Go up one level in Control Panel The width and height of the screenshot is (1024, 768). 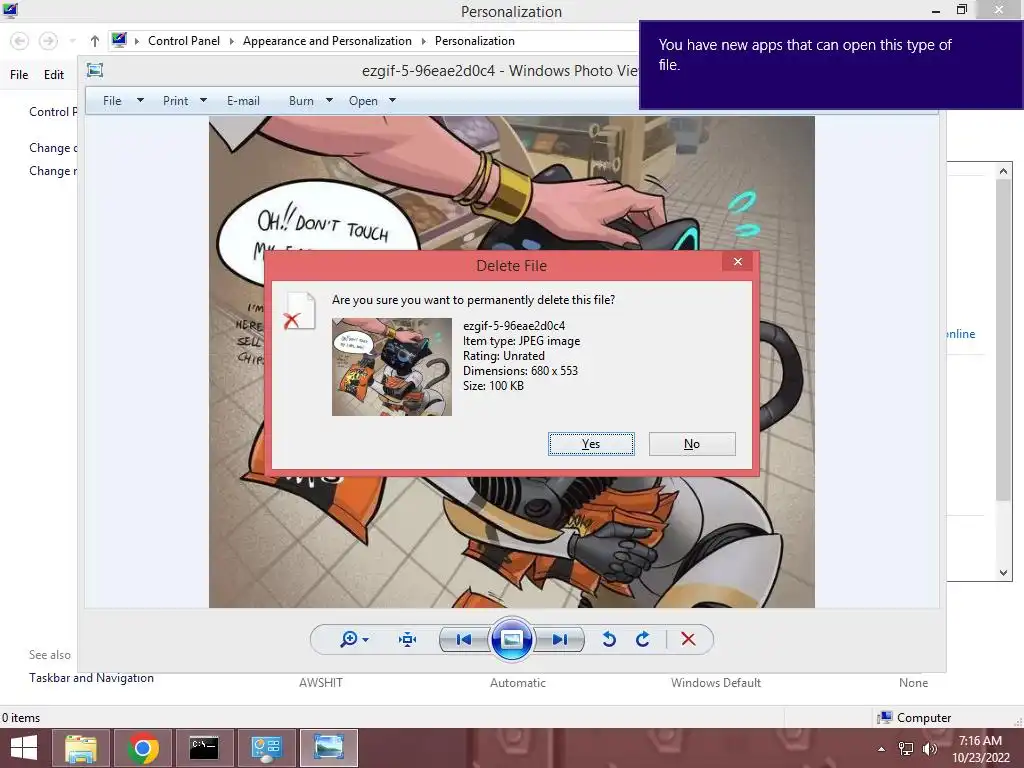[95, 41]
